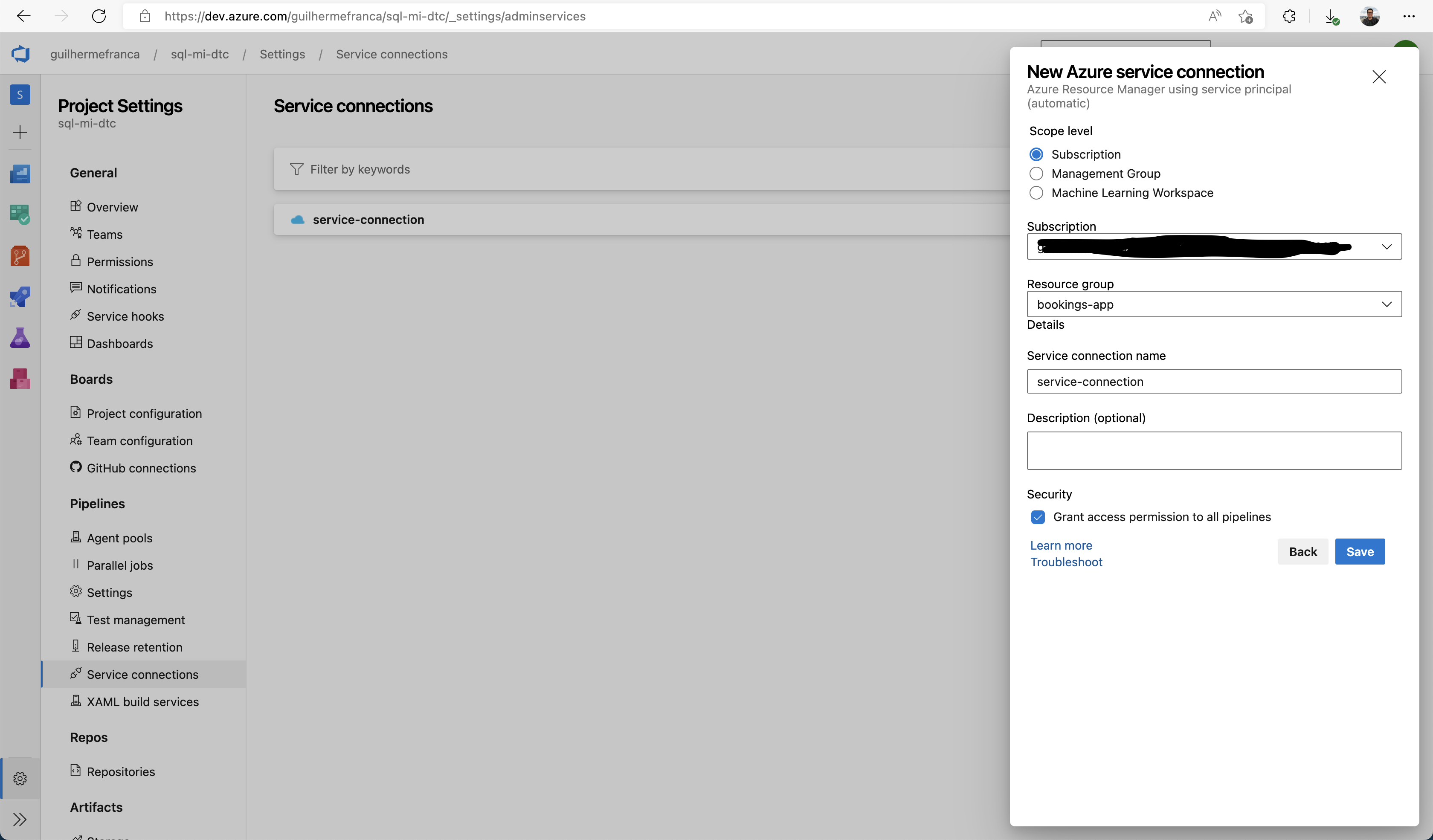Viewport: 1433px width, 840px height.
Task: Select Machine Learning Workspace radio option
Action: (x=1036, y=193)
